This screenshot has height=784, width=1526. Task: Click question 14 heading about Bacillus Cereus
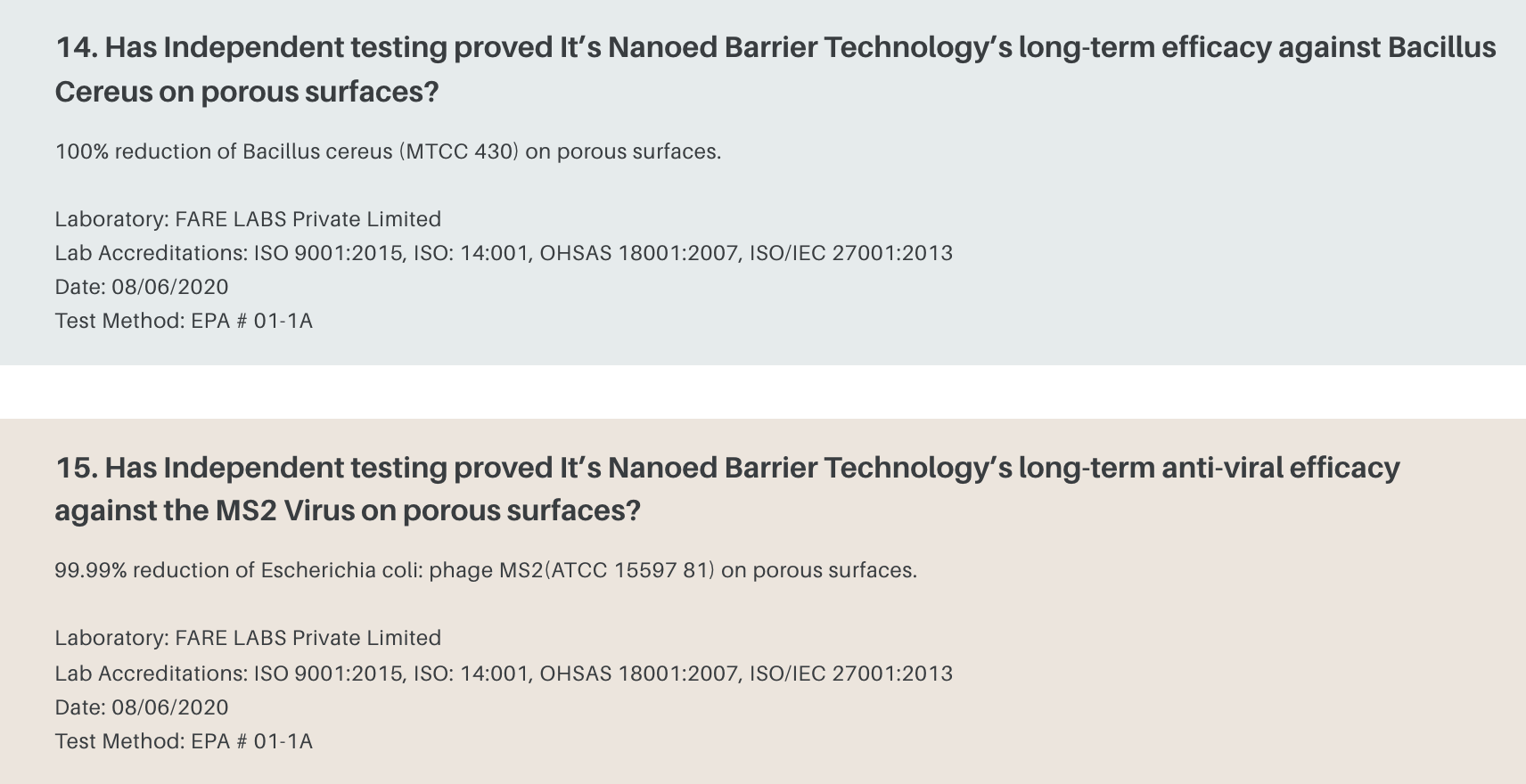click(x=775, y=69)
